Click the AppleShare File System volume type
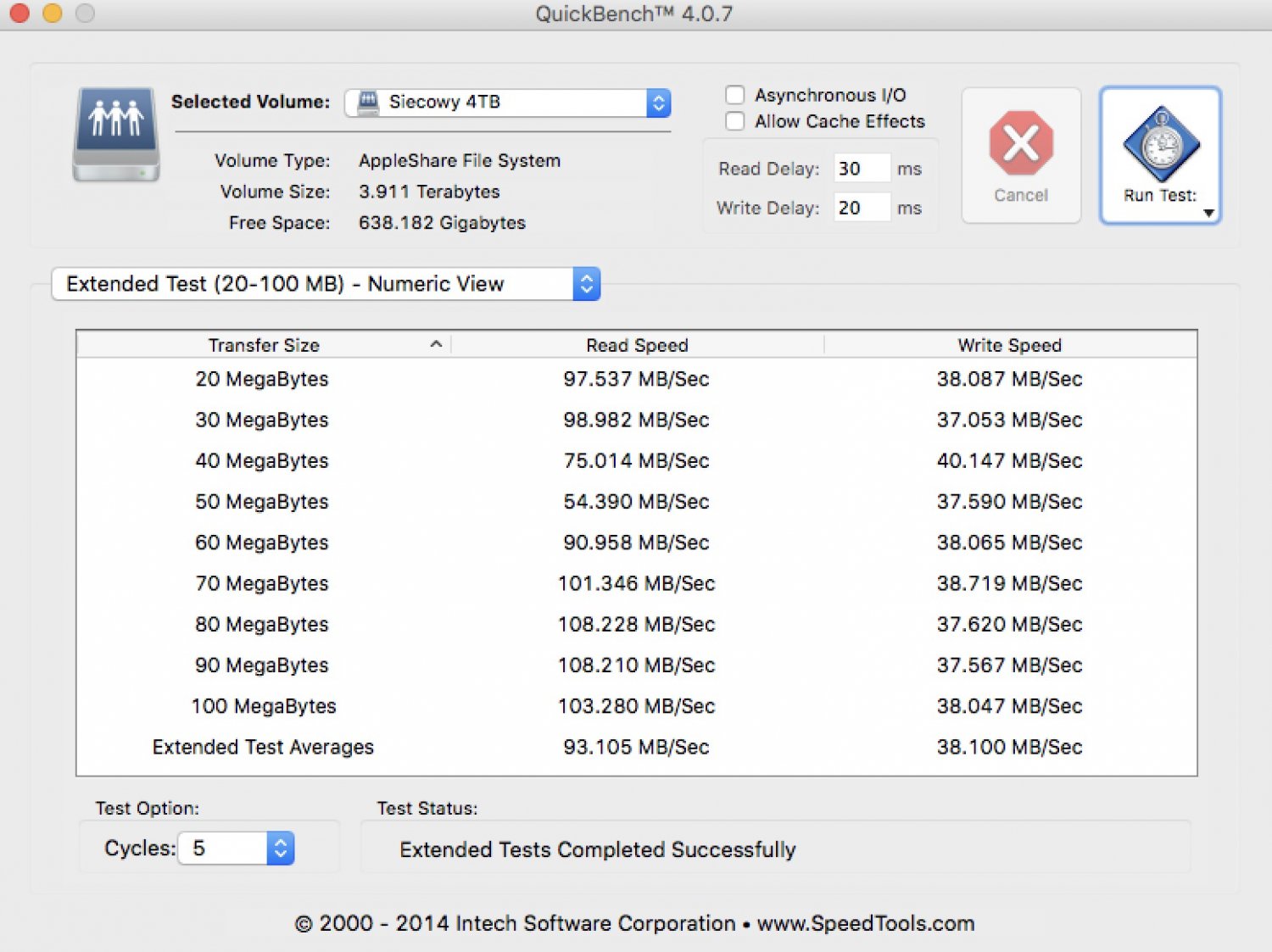This screenshot has height=952, width=1272. [x=460, y=161]
